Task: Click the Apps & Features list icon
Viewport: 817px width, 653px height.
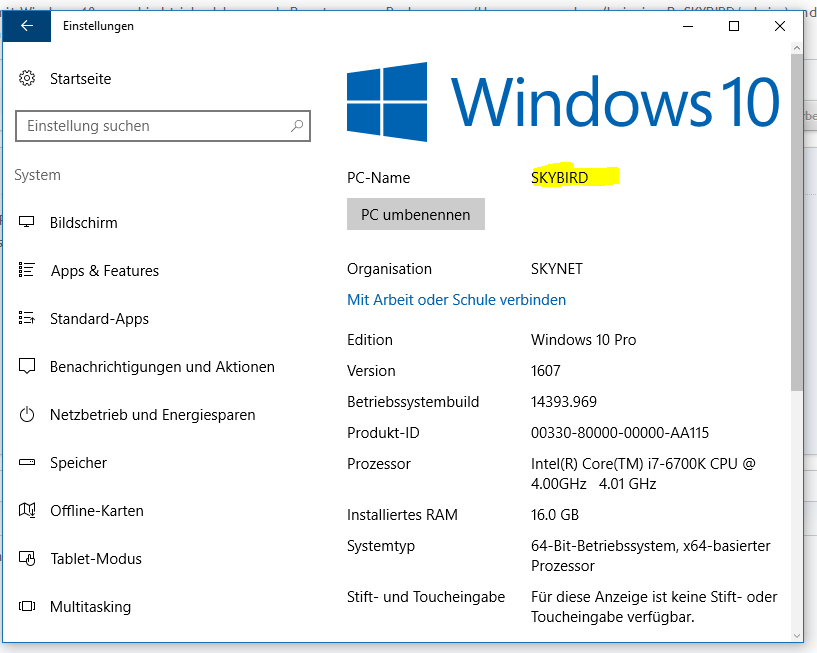Action: (27, 270)
